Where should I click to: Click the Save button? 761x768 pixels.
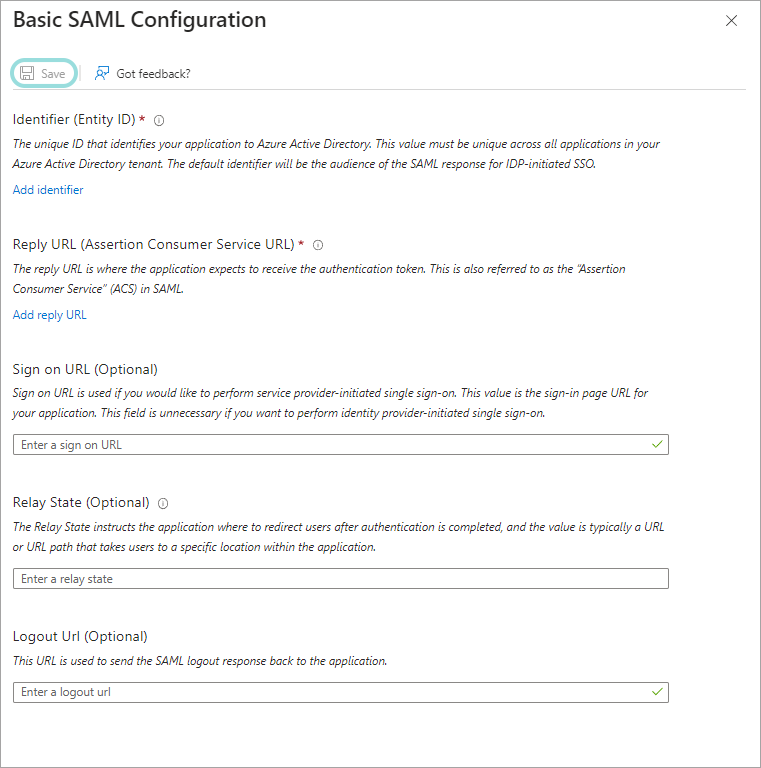pyautogui.click(x=44, y=73)
